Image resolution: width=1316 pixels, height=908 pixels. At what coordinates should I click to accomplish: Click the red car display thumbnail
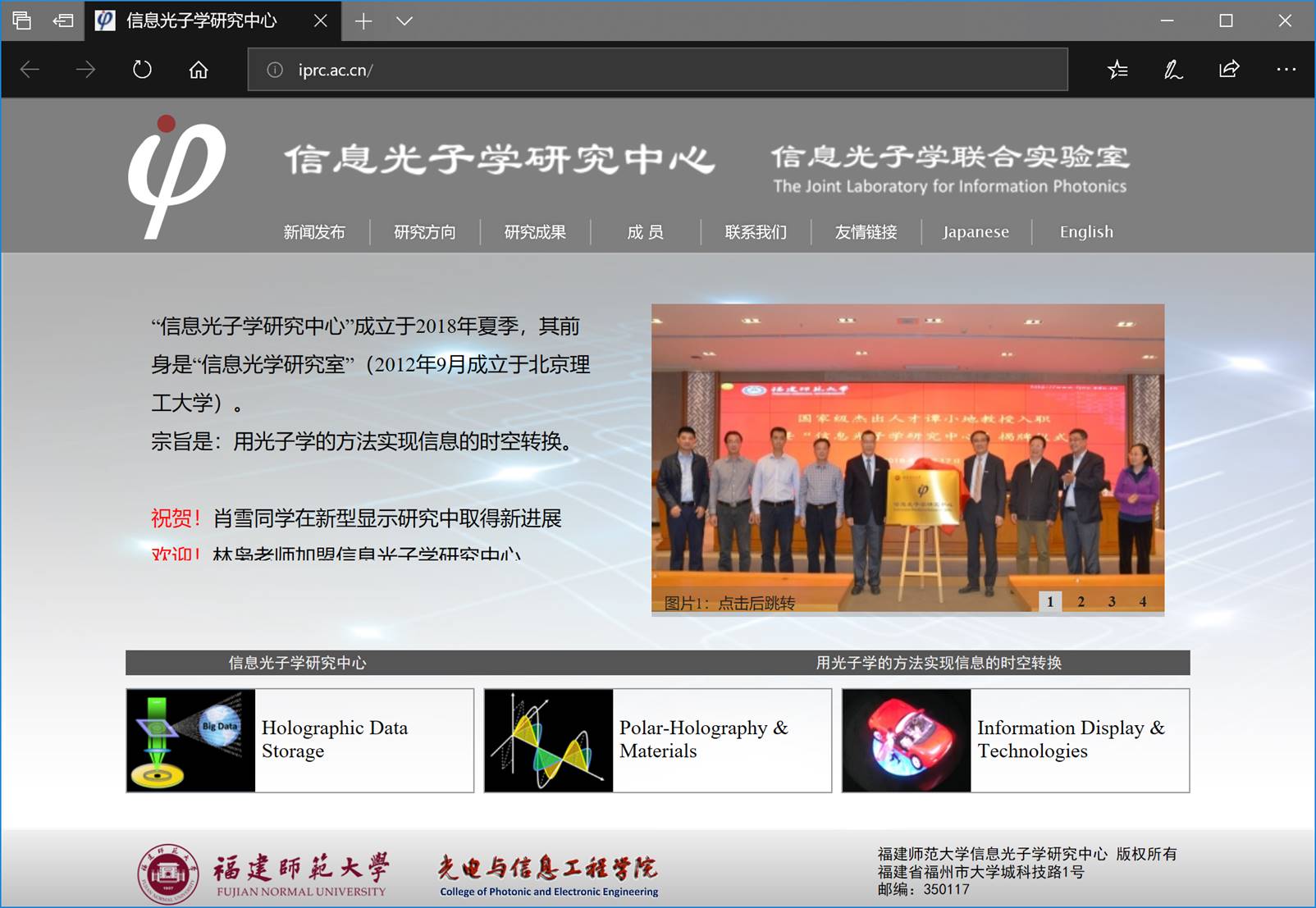pos(907,741)
